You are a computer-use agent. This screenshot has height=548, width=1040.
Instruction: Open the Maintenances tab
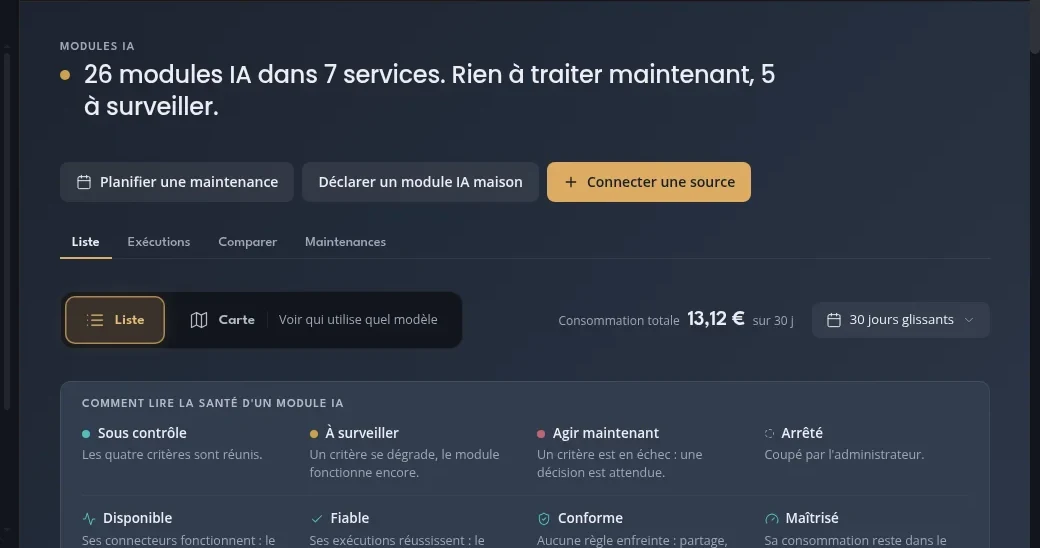(x=346, y=241)
